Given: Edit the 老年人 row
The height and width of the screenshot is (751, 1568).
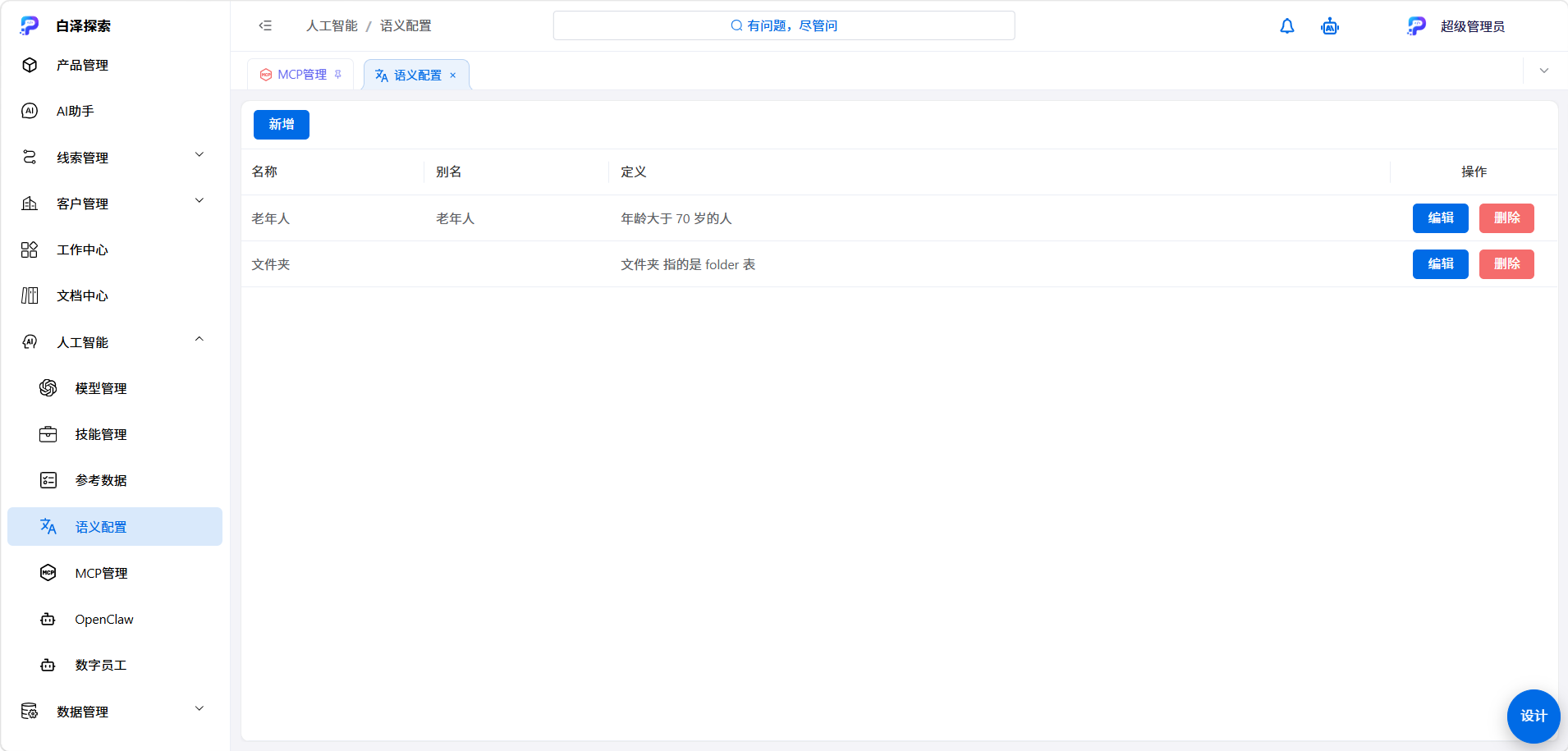Looking at the screenshot, I should tap(1441, 218).
